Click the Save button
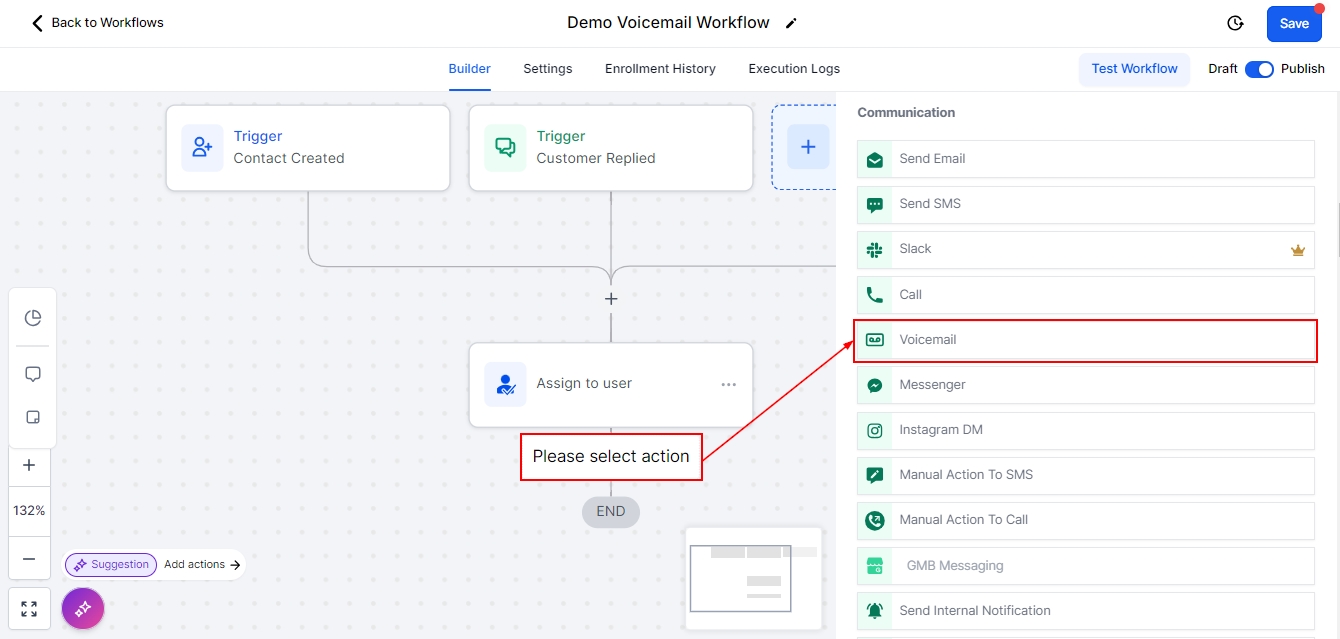1340x639 pixels. pos(1293,23)
